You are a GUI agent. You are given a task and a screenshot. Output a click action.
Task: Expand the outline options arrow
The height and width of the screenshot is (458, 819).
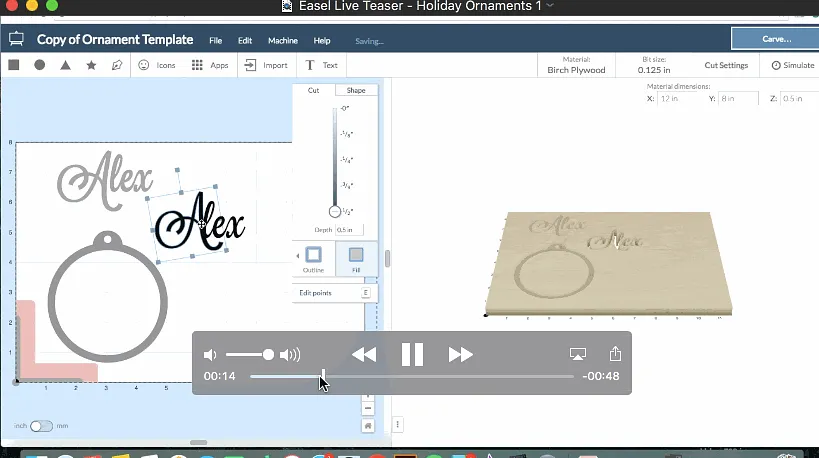coord(298,256)
